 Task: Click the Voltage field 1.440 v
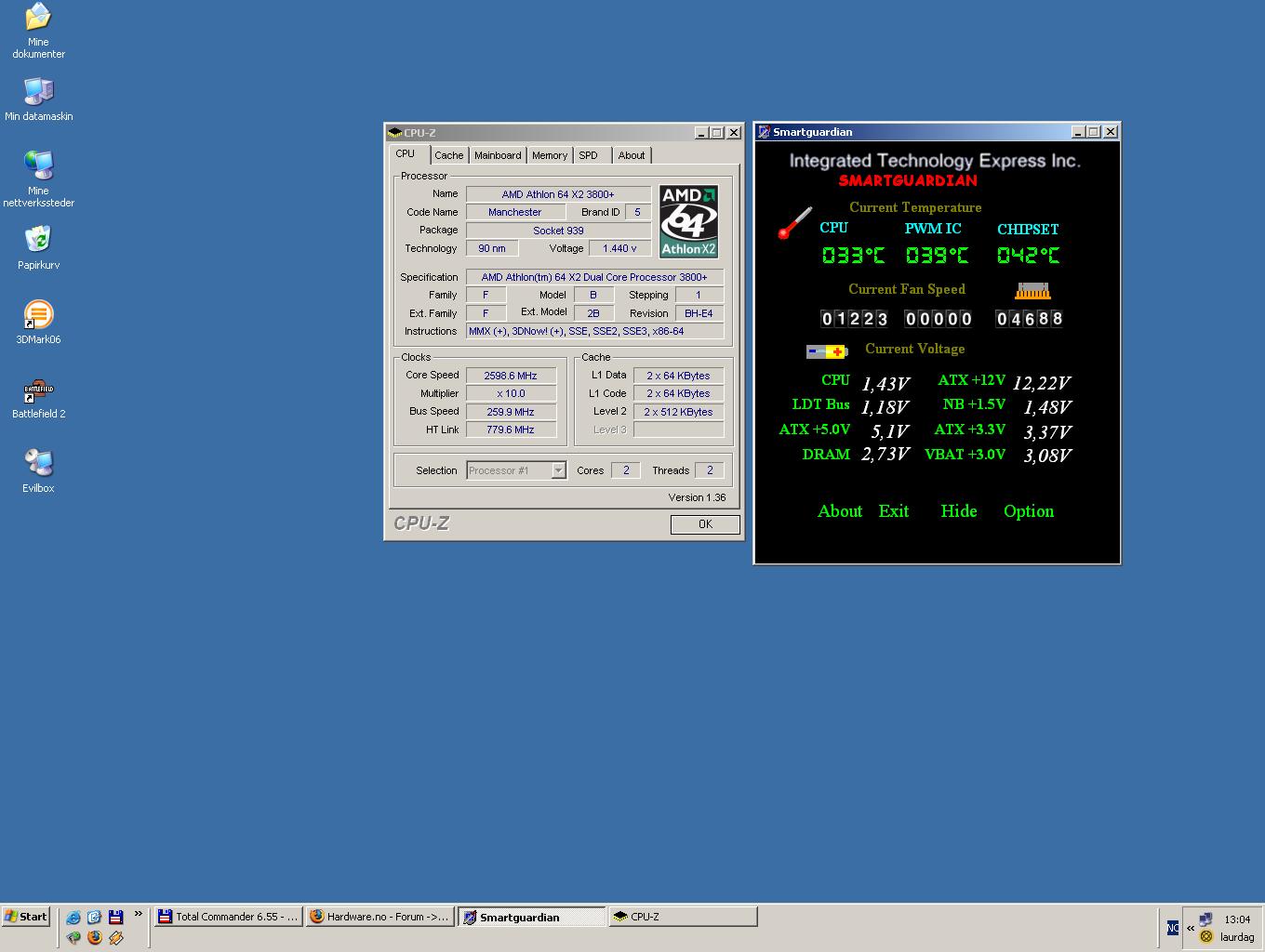click(619, 248)
